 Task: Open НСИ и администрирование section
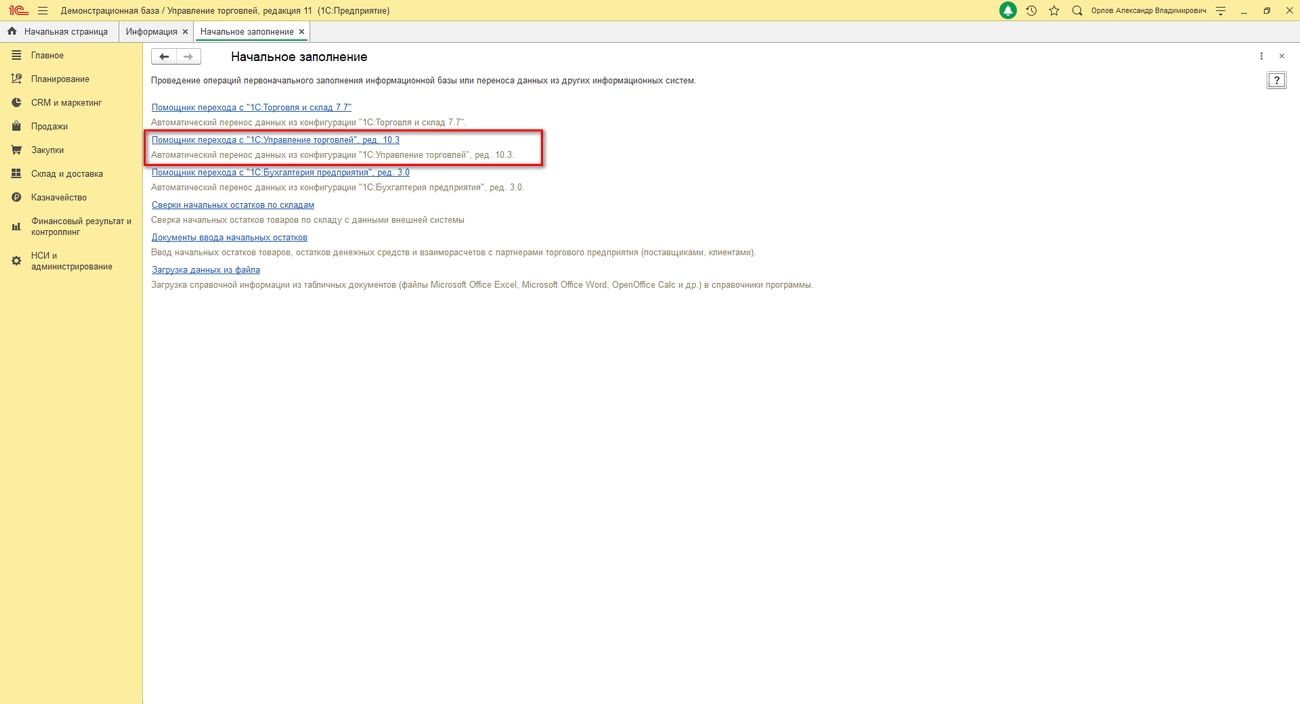click(71, 261)
